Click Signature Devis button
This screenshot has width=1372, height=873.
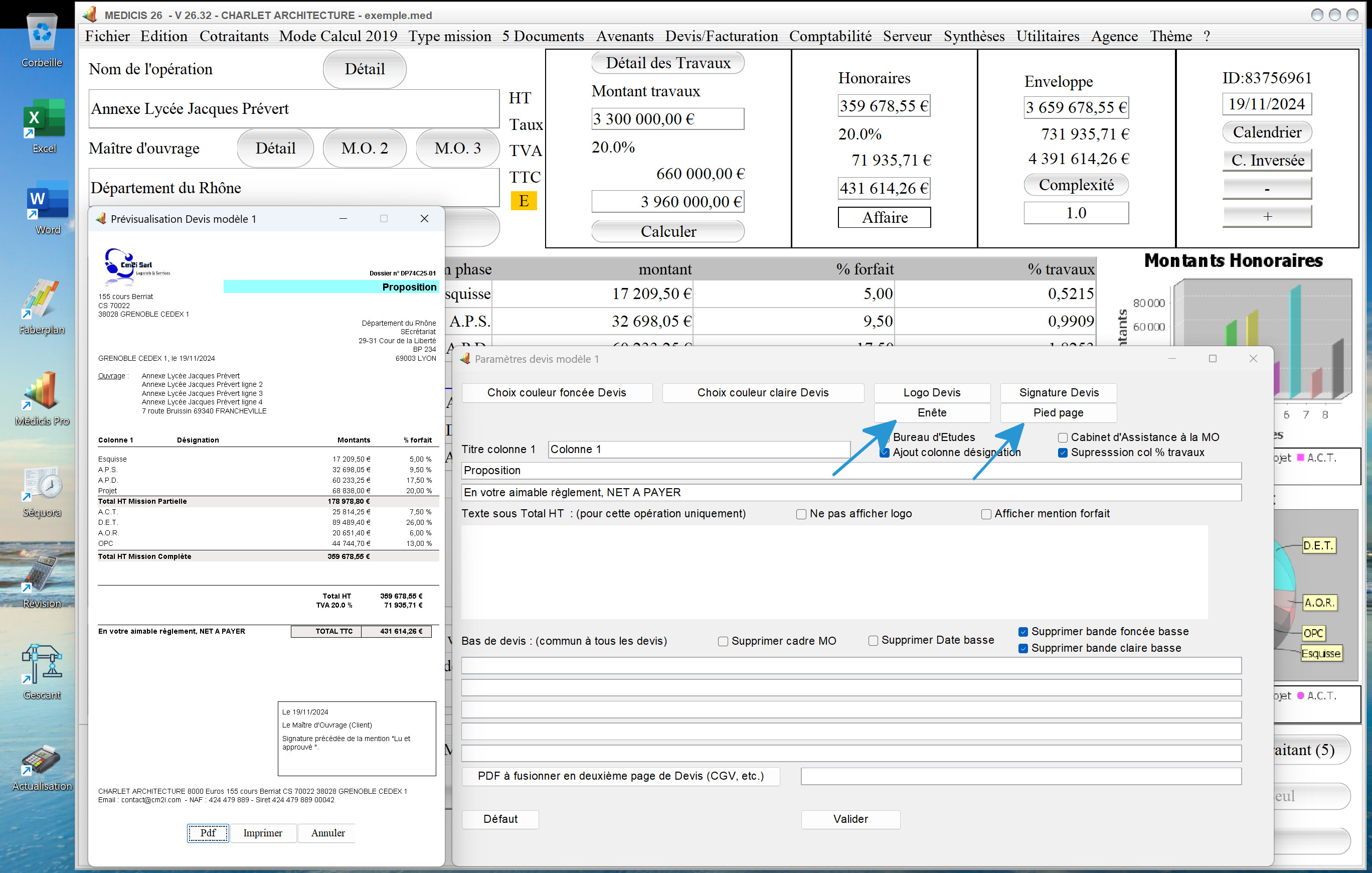point(1059,393)
